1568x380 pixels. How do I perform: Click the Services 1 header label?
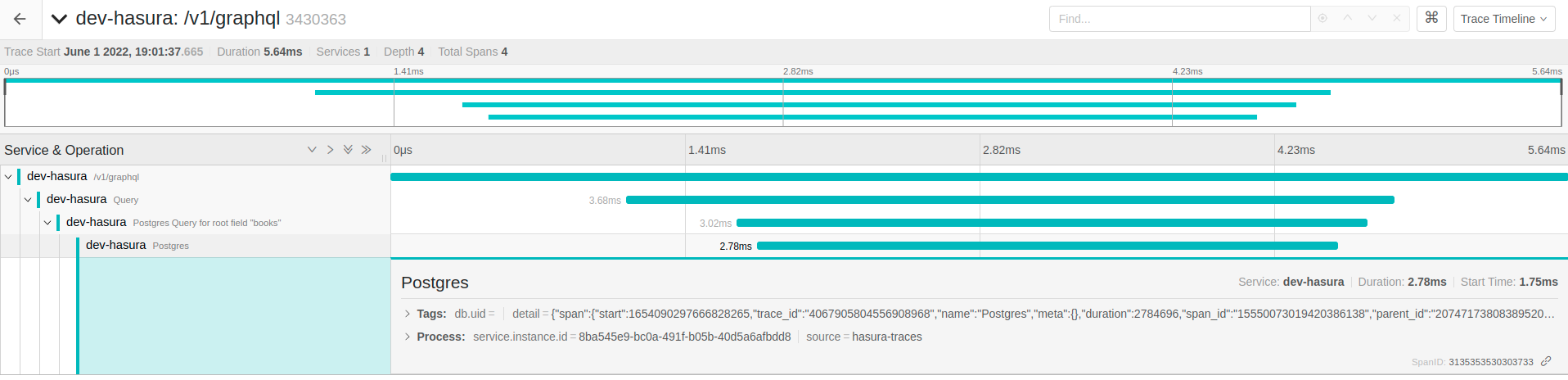pyautogui.click(x=343, y=52)
